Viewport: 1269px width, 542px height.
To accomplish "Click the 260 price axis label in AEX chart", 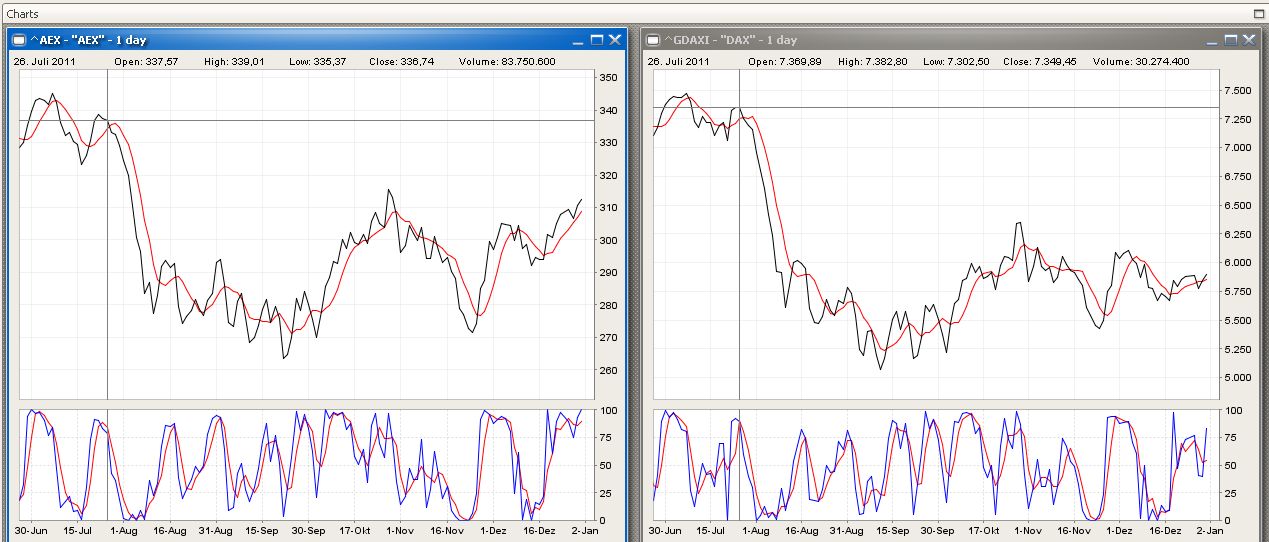I will [608, 370].
